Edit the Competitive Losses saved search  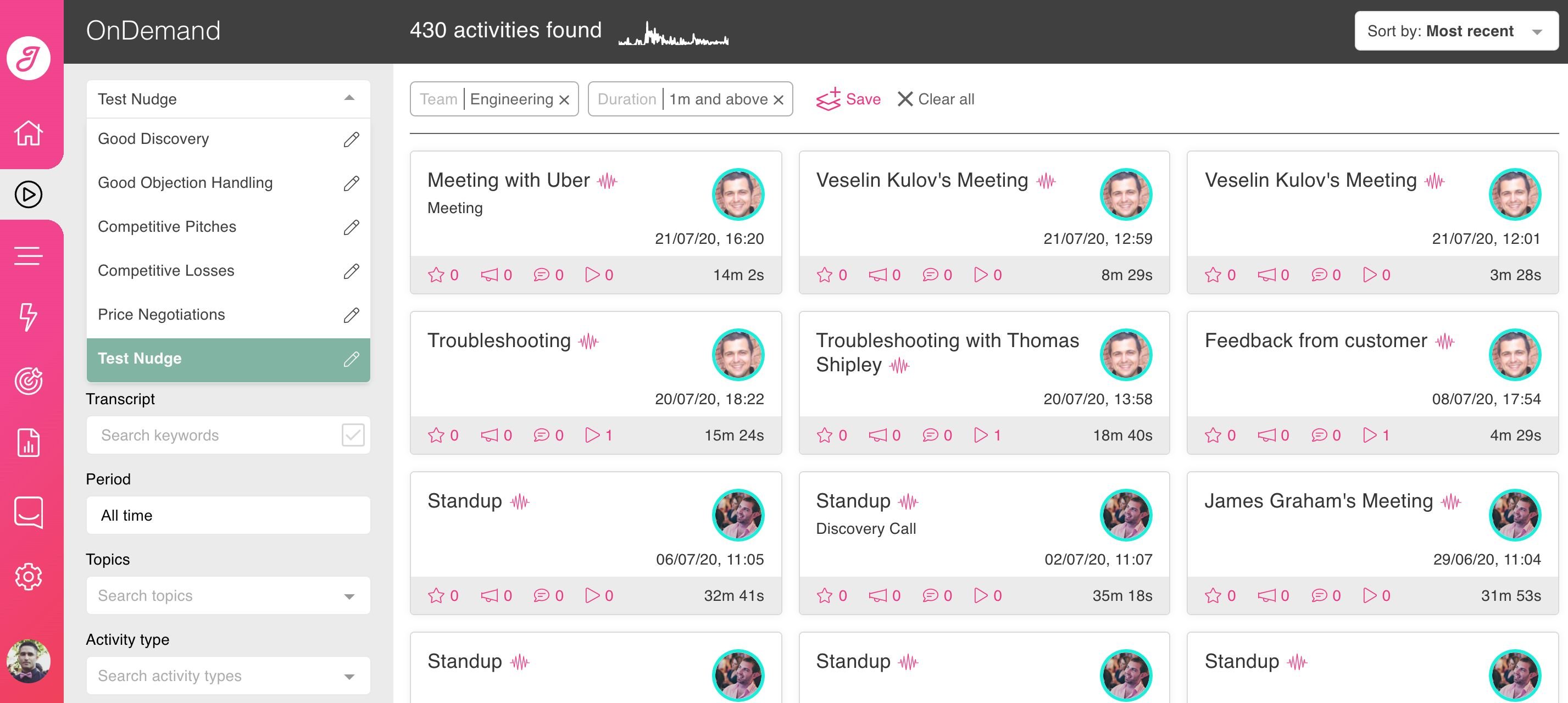[x=351, y=271]
